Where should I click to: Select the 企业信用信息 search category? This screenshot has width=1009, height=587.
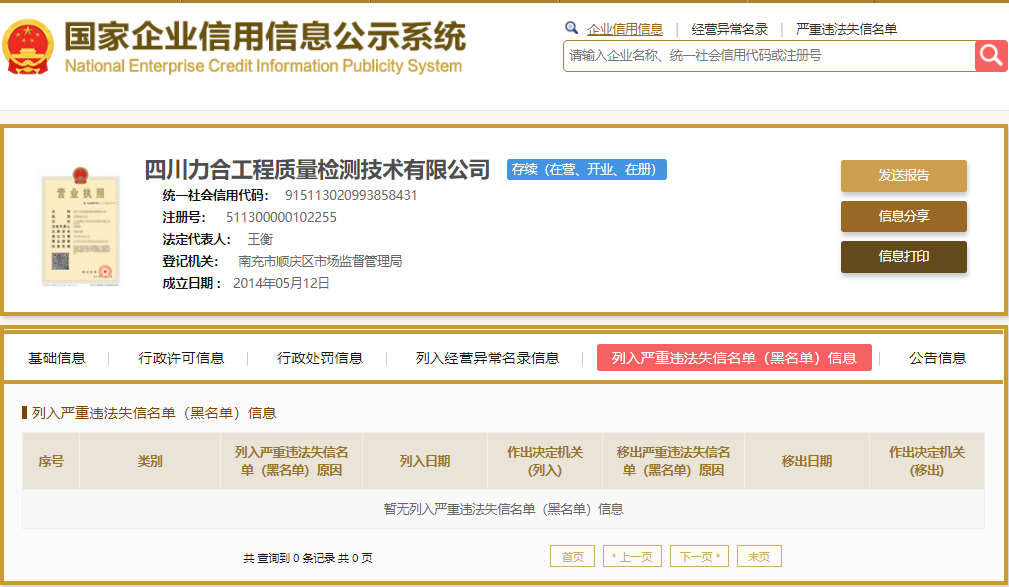625,29
